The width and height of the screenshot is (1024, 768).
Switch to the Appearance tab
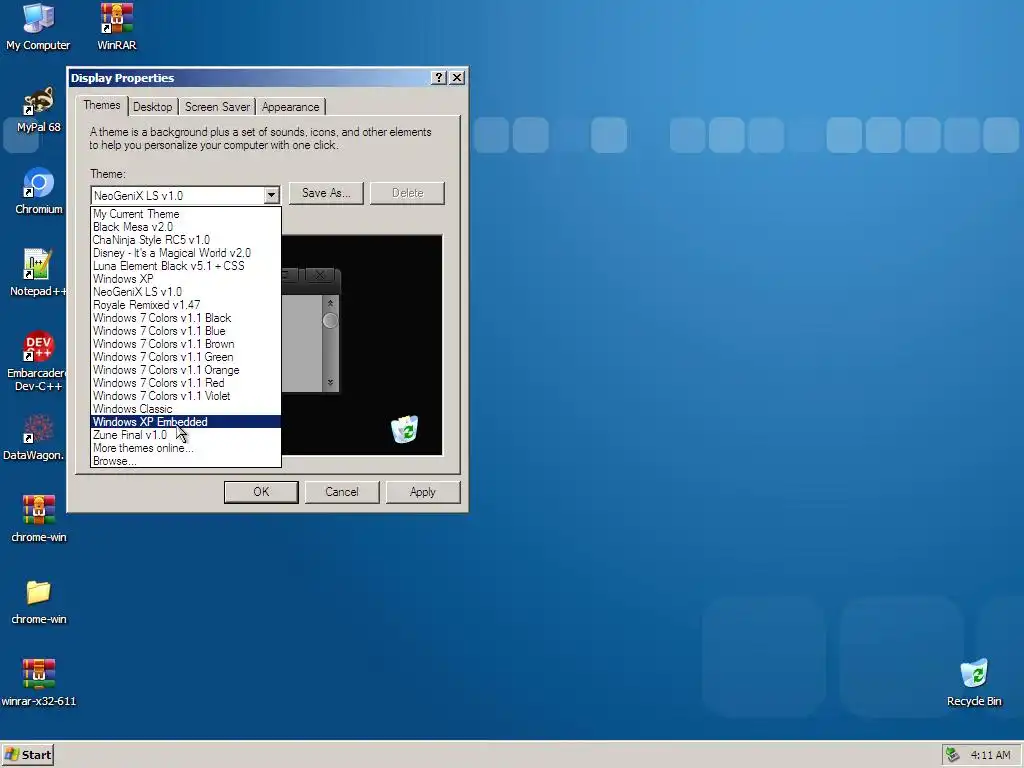click(x=291, y=107)
